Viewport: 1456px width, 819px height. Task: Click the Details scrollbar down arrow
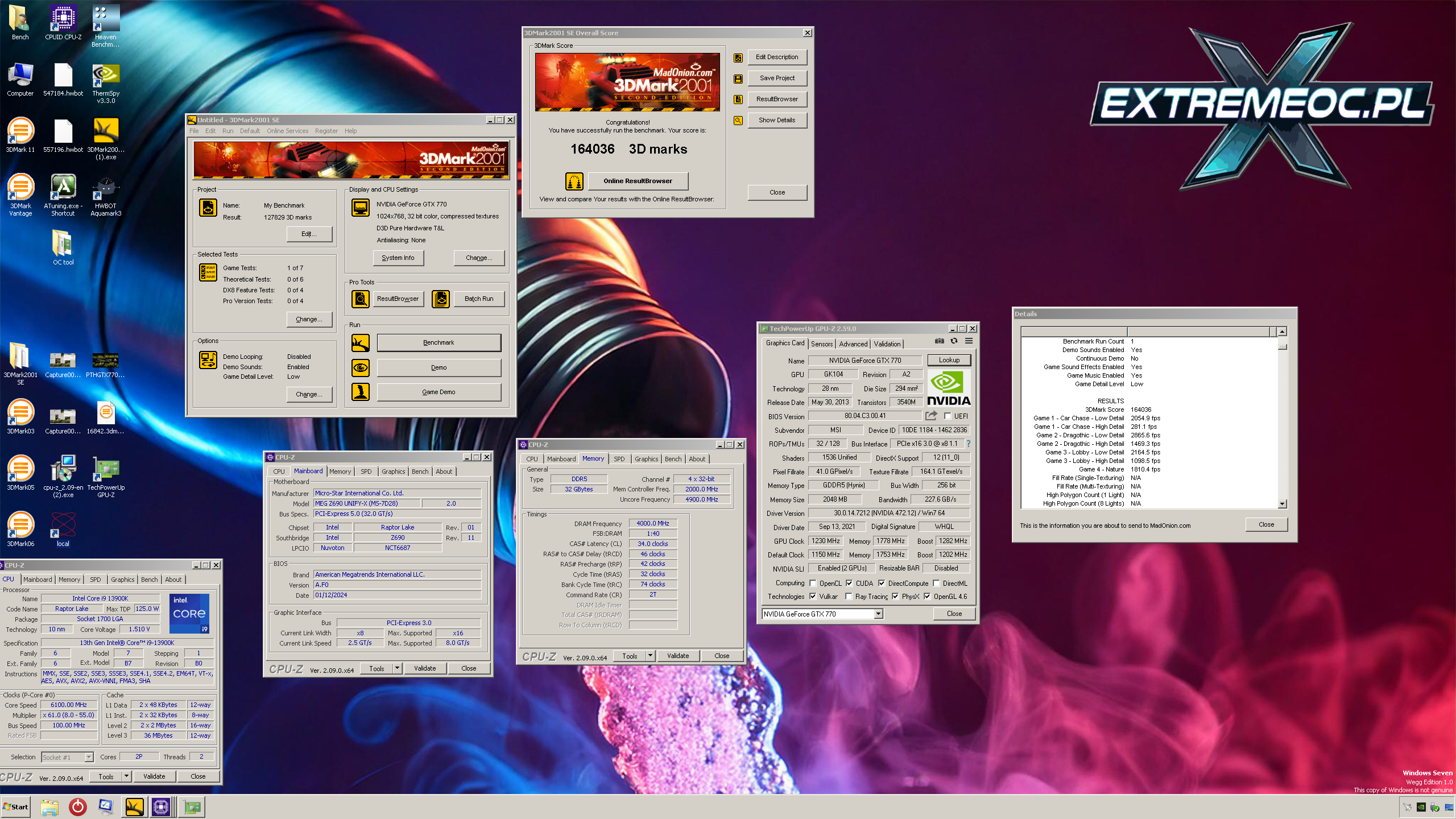coord(1282,503)
